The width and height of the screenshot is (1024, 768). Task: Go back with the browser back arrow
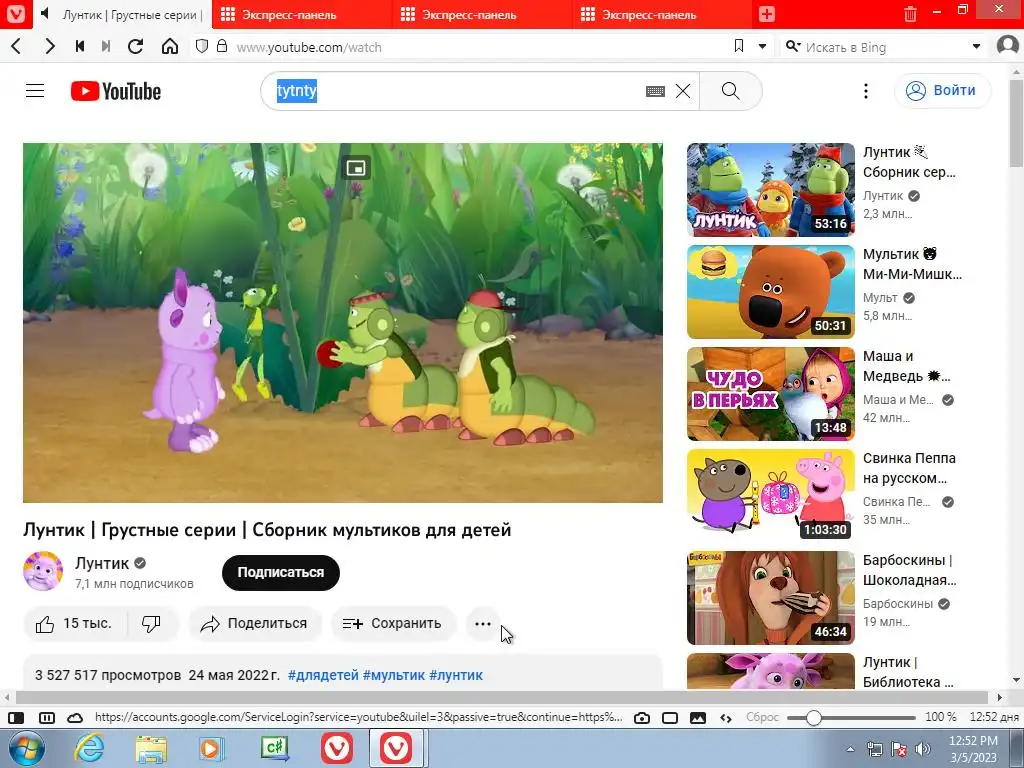[x=16, y=46]
